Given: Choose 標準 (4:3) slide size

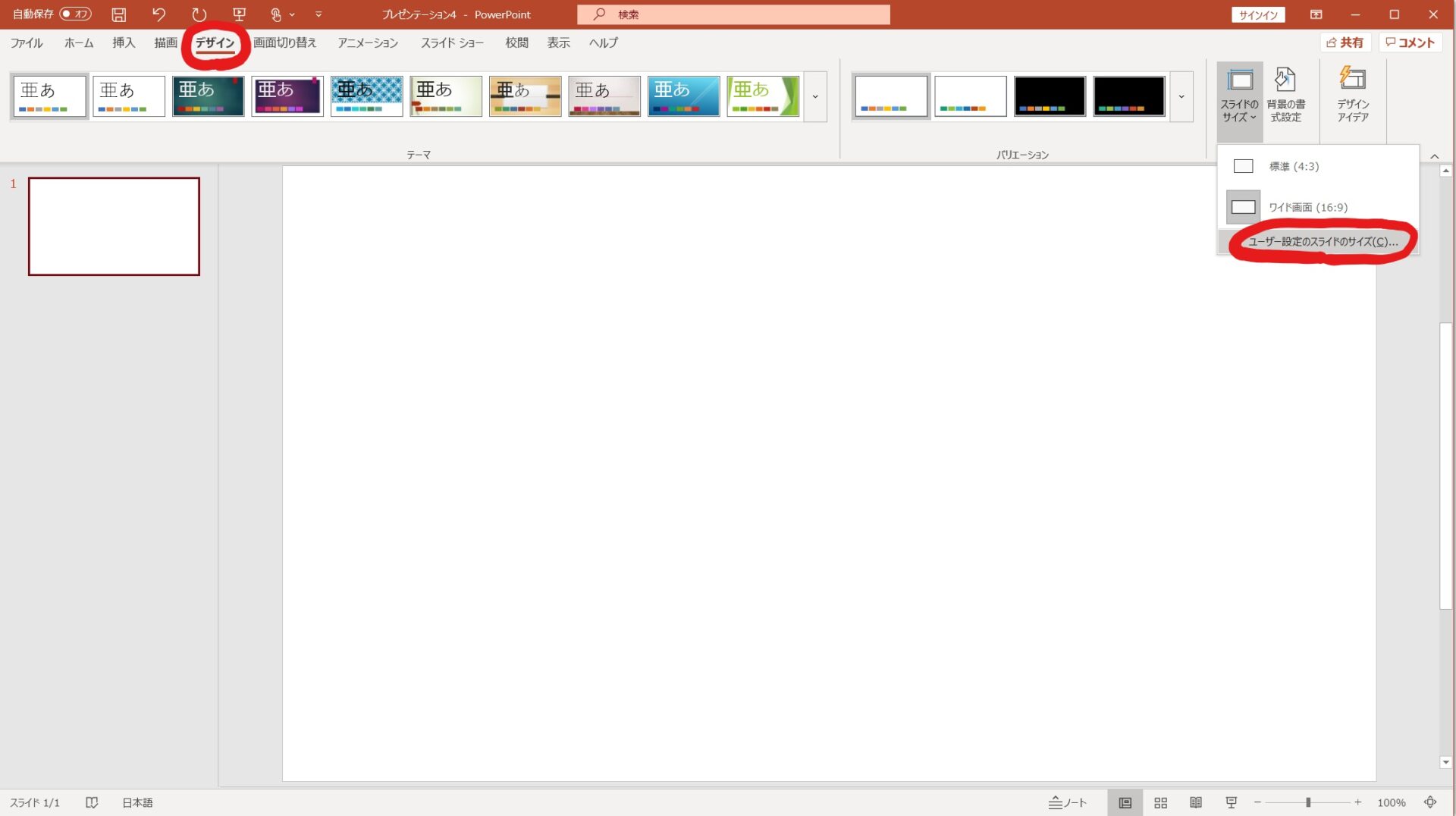Looking at the screenshot, I should pos(1318,166).
